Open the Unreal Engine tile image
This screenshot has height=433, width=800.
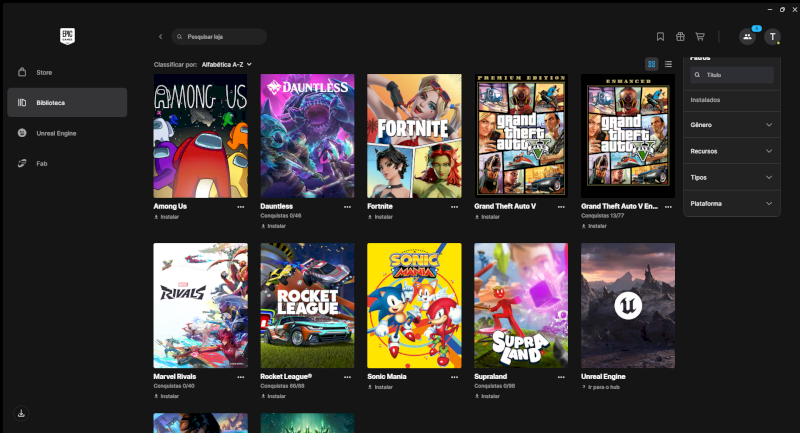(x=628, y=305)
